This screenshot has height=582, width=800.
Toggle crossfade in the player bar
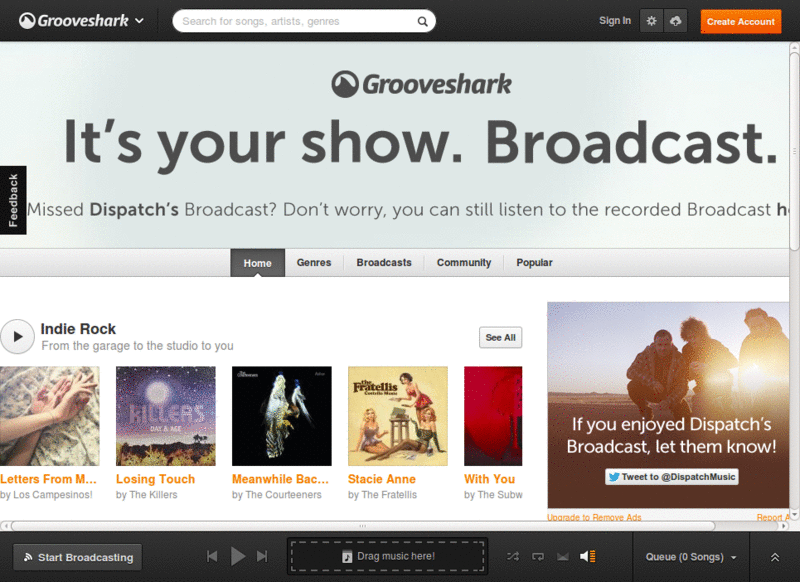563,556
